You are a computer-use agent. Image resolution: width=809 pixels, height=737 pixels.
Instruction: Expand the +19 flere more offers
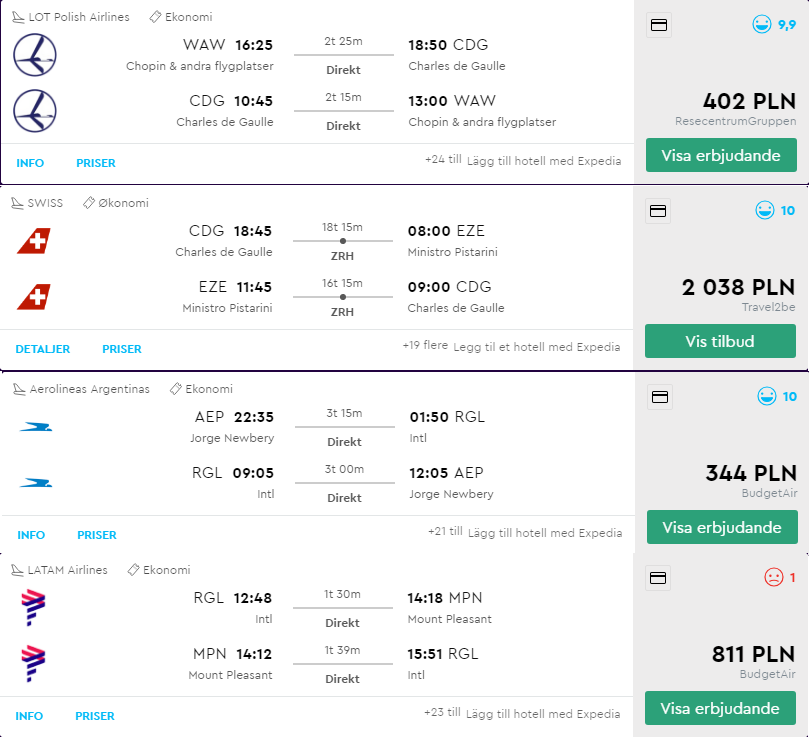point(425,345)
